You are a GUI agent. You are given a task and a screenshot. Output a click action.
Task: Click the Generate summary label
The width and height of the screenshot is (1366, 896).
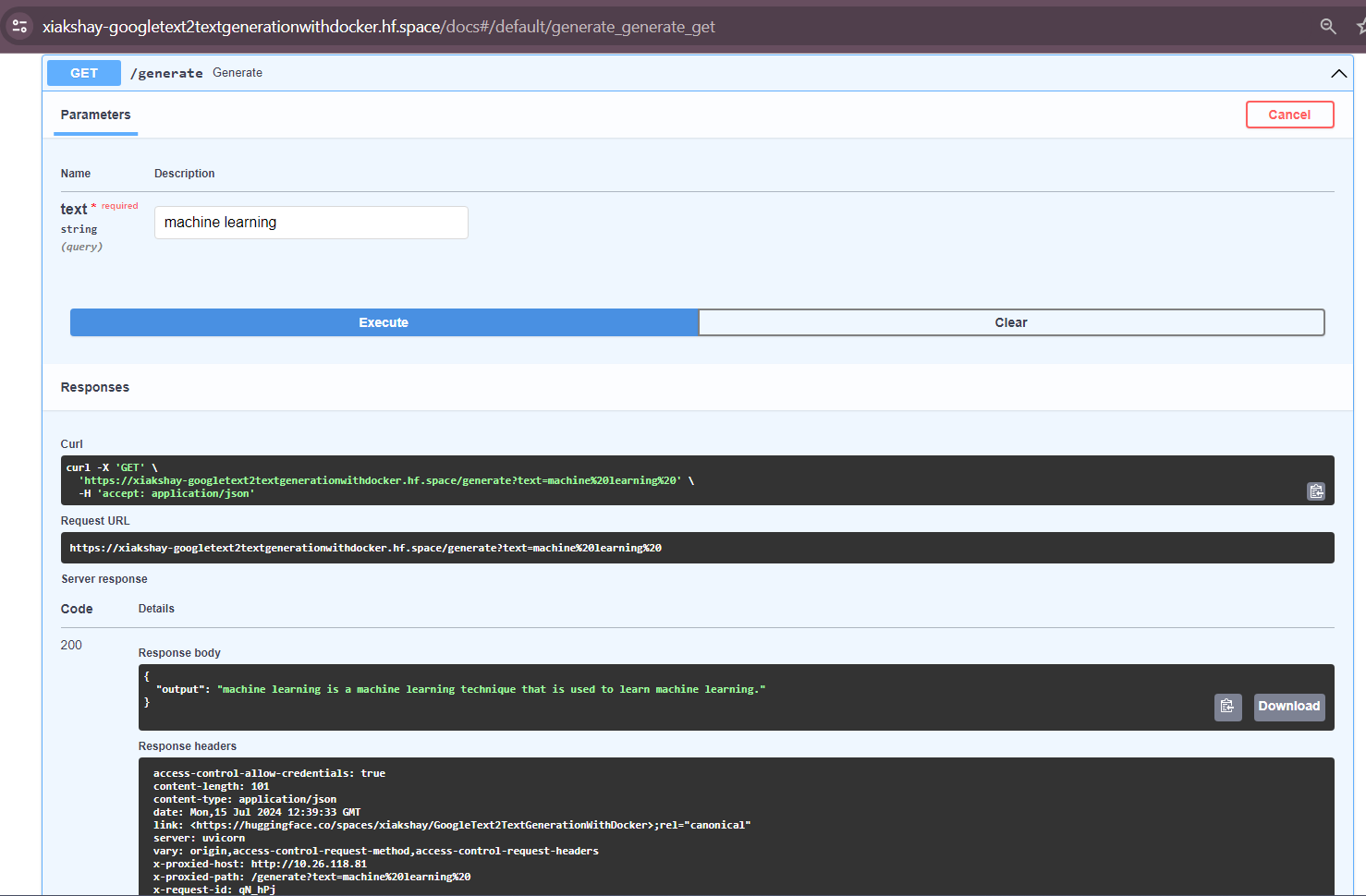click(238, 73)
